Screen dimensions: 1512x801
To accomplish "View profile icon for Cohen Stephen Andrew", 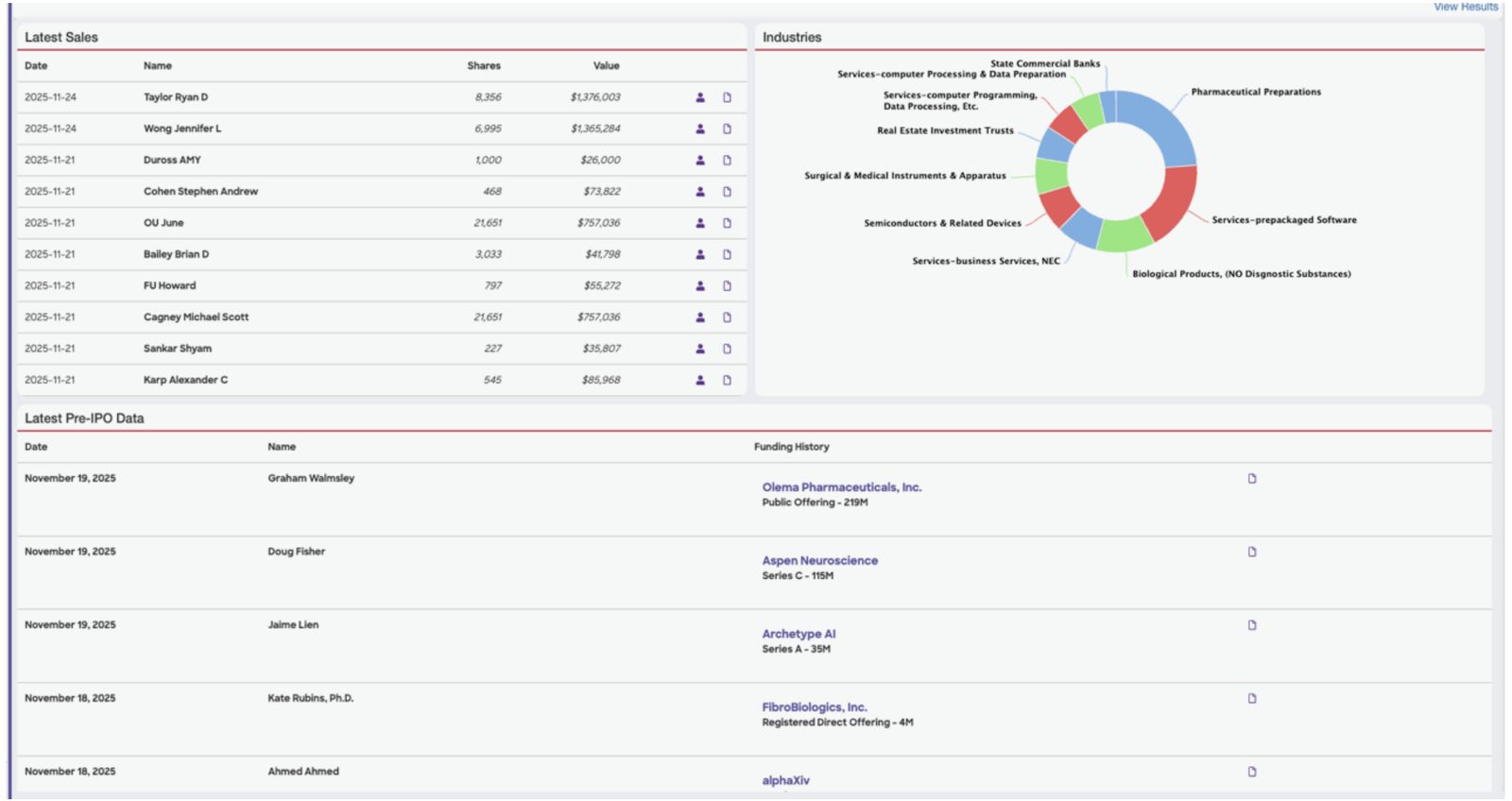I will click(x=700, y=192).
